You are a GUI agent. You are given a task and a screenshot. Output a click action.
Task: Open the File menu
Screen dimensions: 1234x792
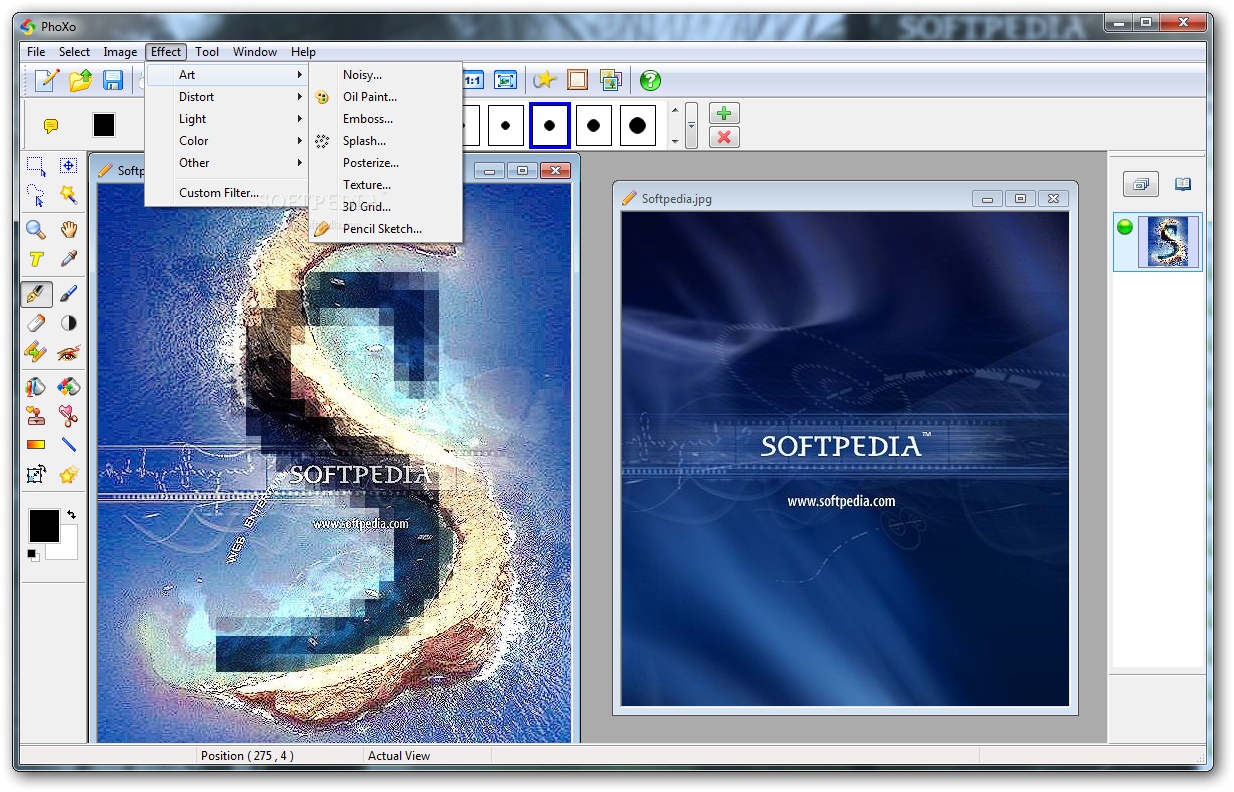(x=36, y=52)
